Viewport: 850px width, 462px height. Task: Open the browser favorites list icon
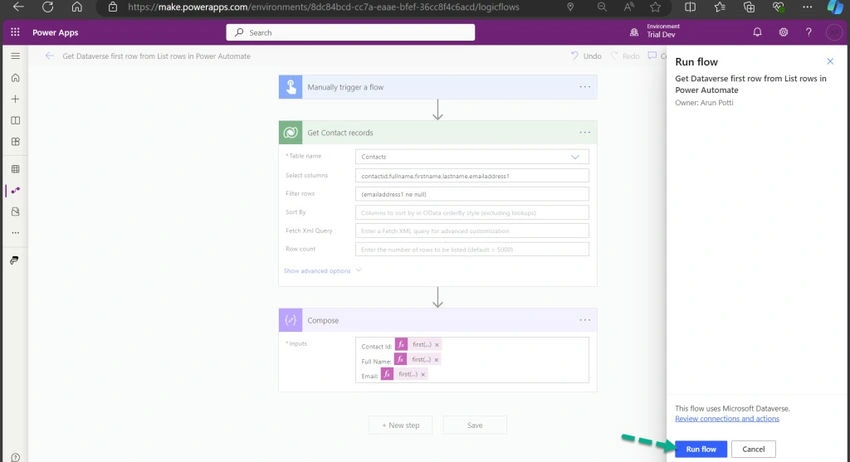pyautogui.click(x=719, y=7)
